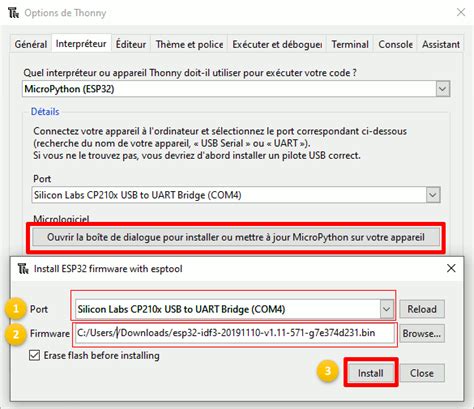The height and width of the screenshot is (409, 474).
Task: Go to the Terminal tab
Action: point(350,44)
